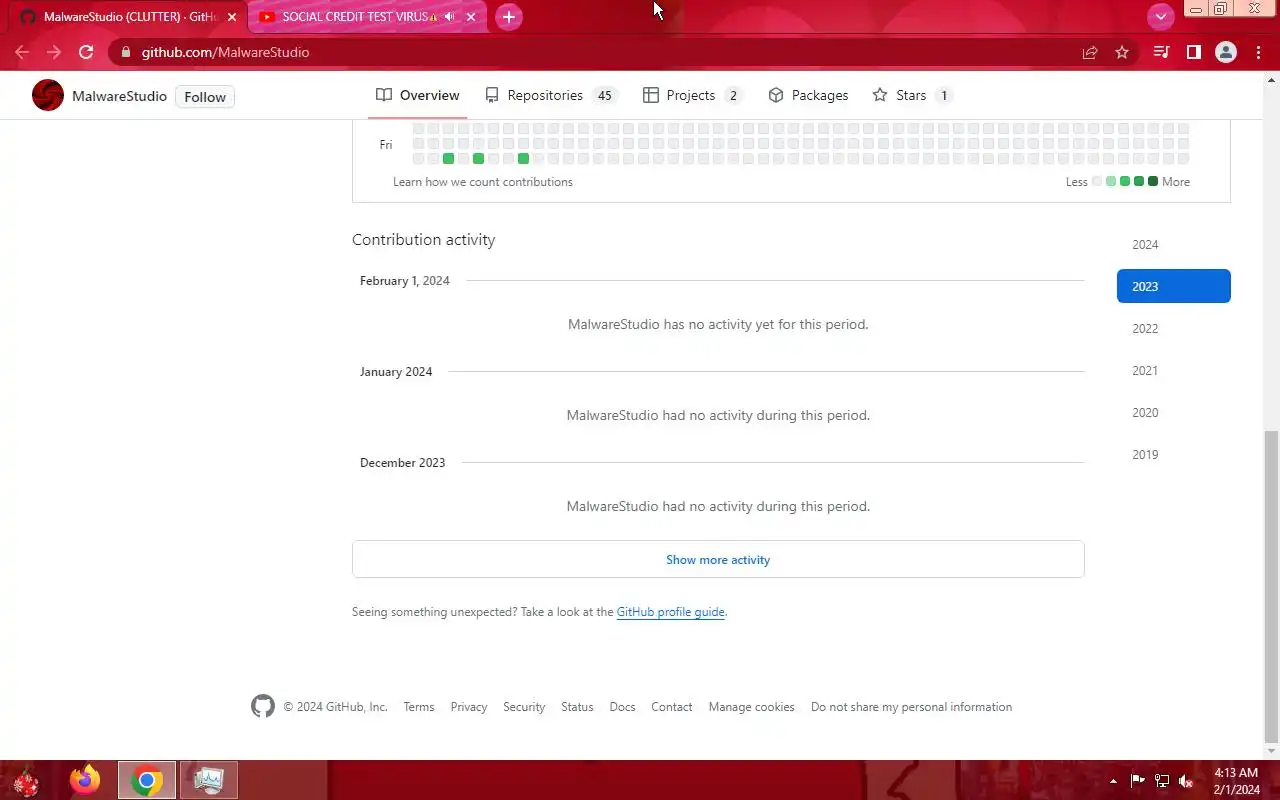Close the SOCIAL CREDIT TEST VIRUS tab
The height and width of the screenshot is (800, 1280).
(x=471, y=17)
